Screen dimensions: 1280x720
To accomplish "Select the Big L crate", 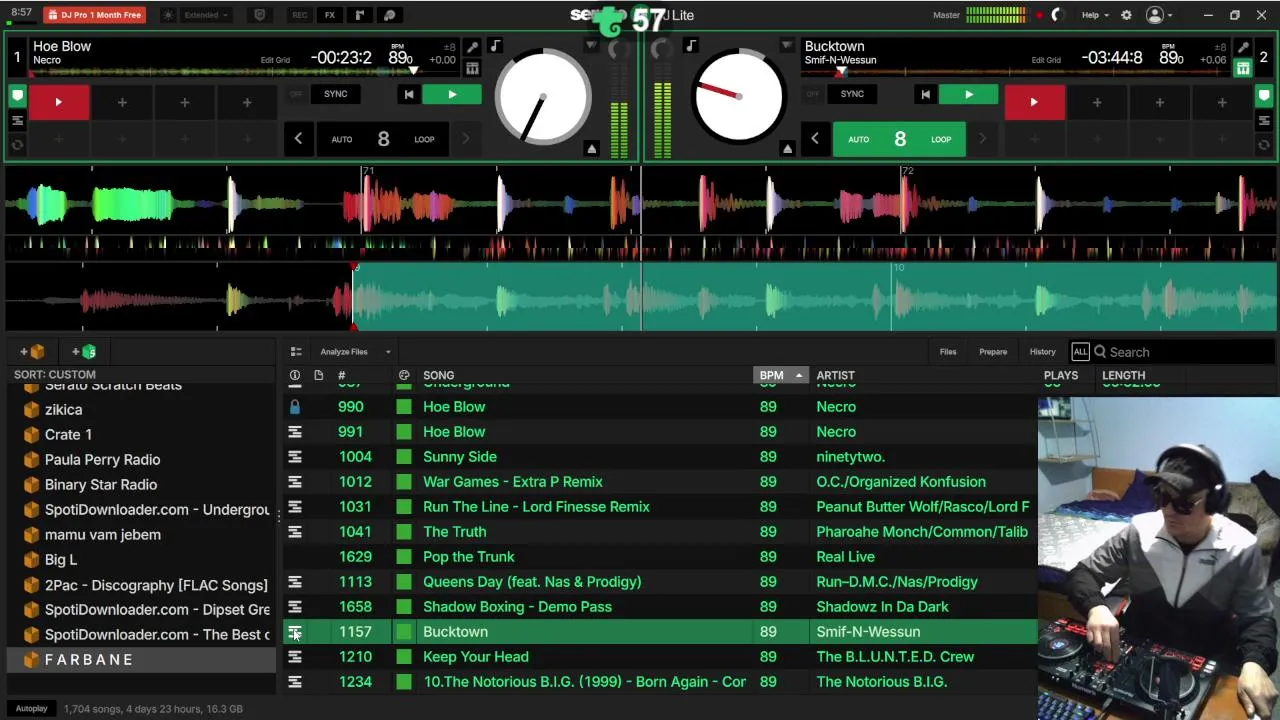I will click(x=60, y=560).
